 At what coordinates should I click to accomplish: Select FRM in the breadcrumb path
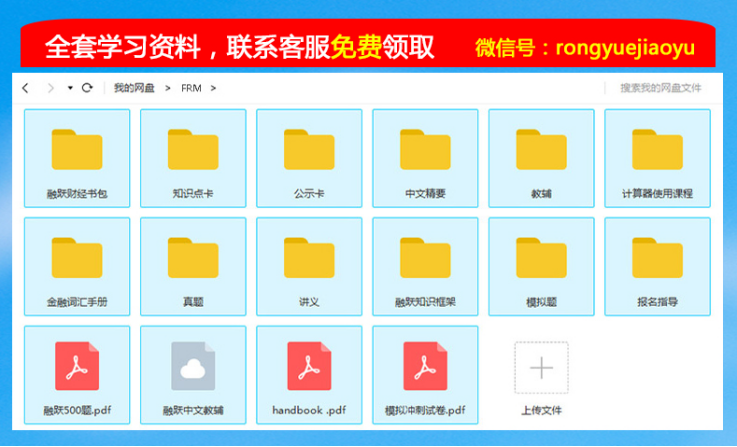tap(191, 88)
